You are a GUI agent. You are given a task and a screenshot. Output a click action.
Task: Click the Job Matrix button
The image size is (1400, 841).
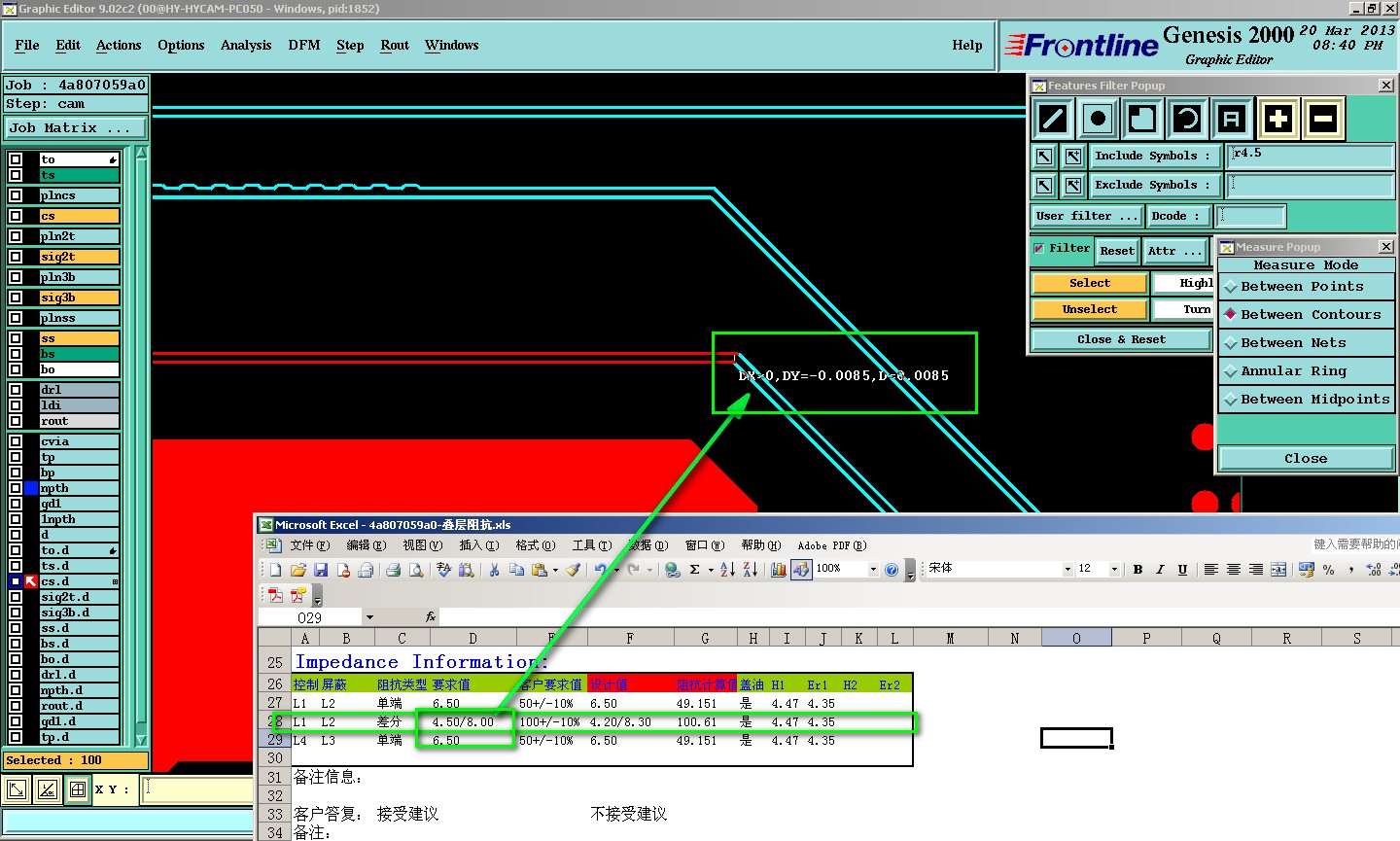tap(76, 128)
